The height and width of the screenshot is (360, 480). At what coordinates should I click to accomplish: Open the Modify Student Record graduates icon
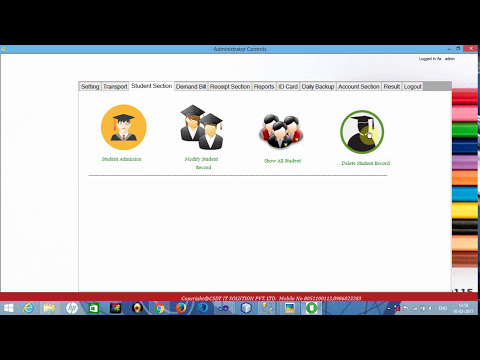(x=202, y=127)
